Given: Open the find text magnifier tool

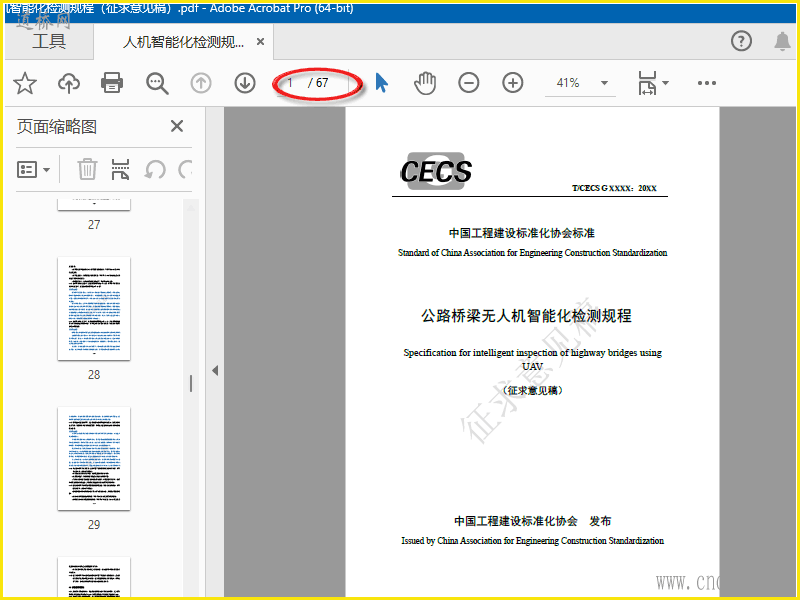Looking at the screenshot, I should [157, 83].
